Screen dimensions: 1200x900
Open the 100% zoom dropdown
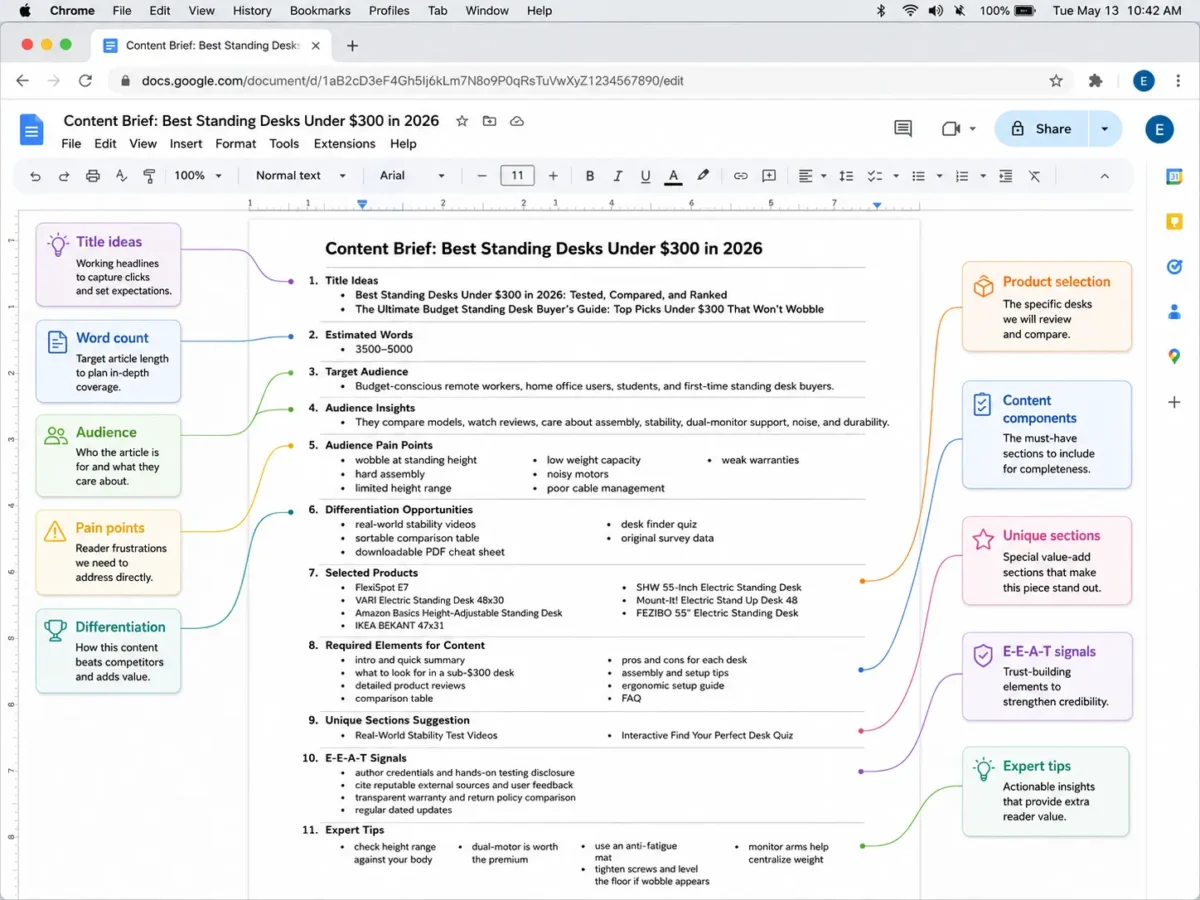pos(198,176)
